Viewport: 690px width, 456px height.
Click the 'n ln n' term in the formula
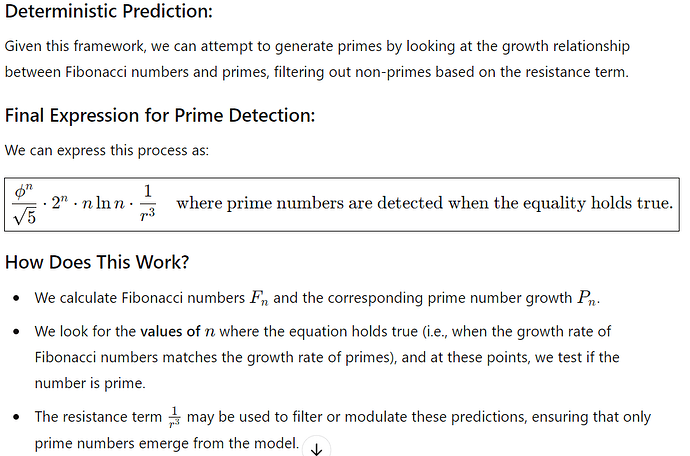[x=104, y=203]
